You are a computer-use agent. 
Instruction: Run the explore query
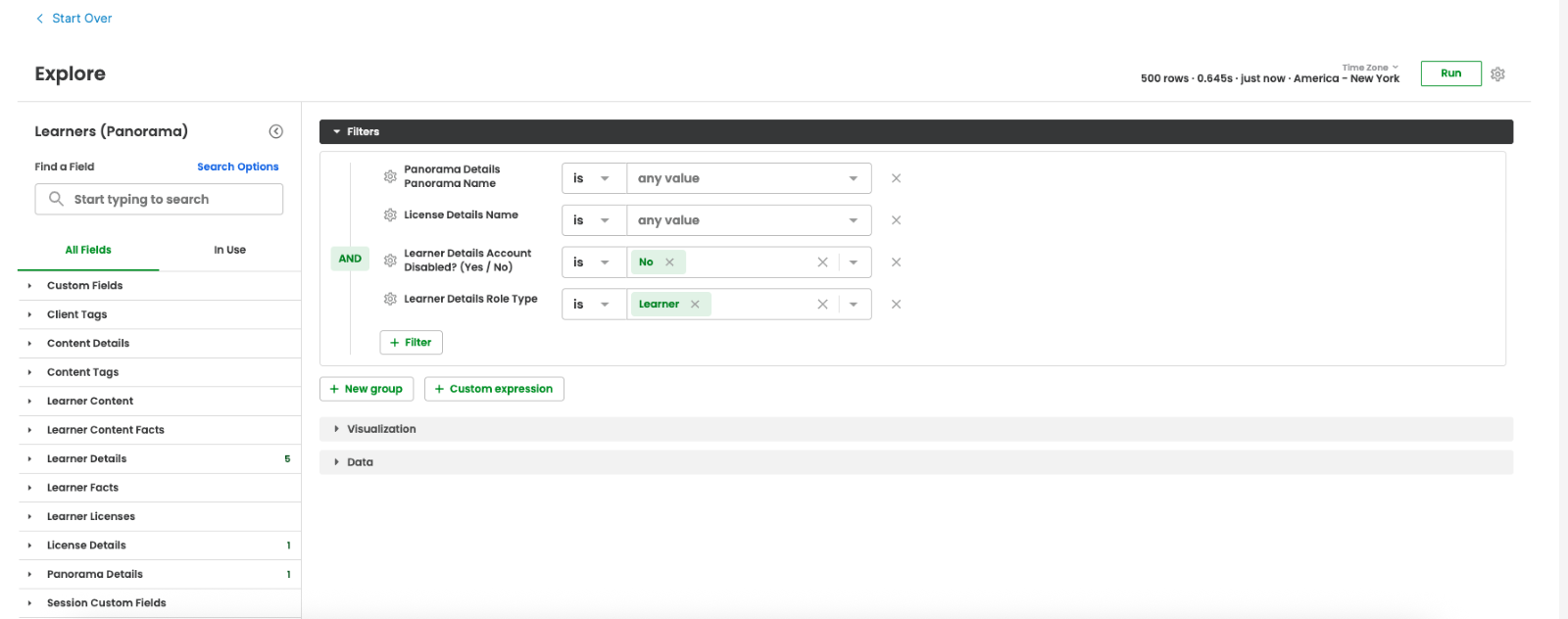click(x=1450, y=73)
